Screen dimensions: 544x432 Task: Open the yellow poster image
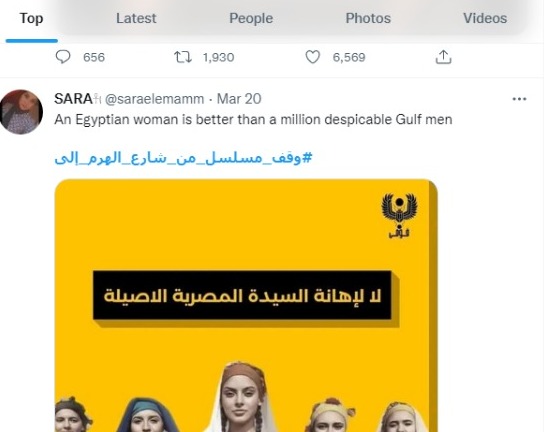point(246,305)
